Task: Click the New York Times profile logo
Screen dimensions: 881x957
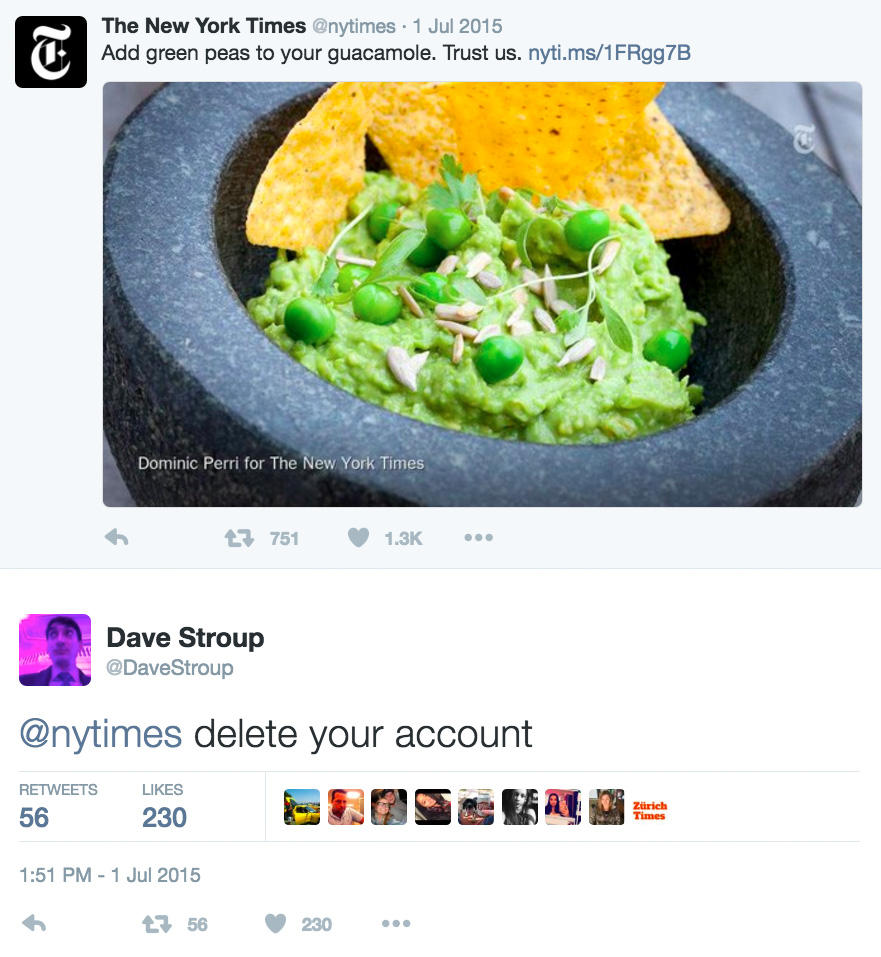Action: click(51, 52)
